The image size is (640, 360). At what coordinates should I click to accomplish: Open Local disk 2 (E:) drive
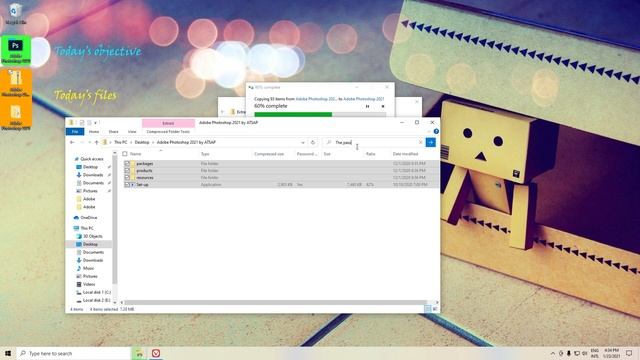[x=96, y=300]
